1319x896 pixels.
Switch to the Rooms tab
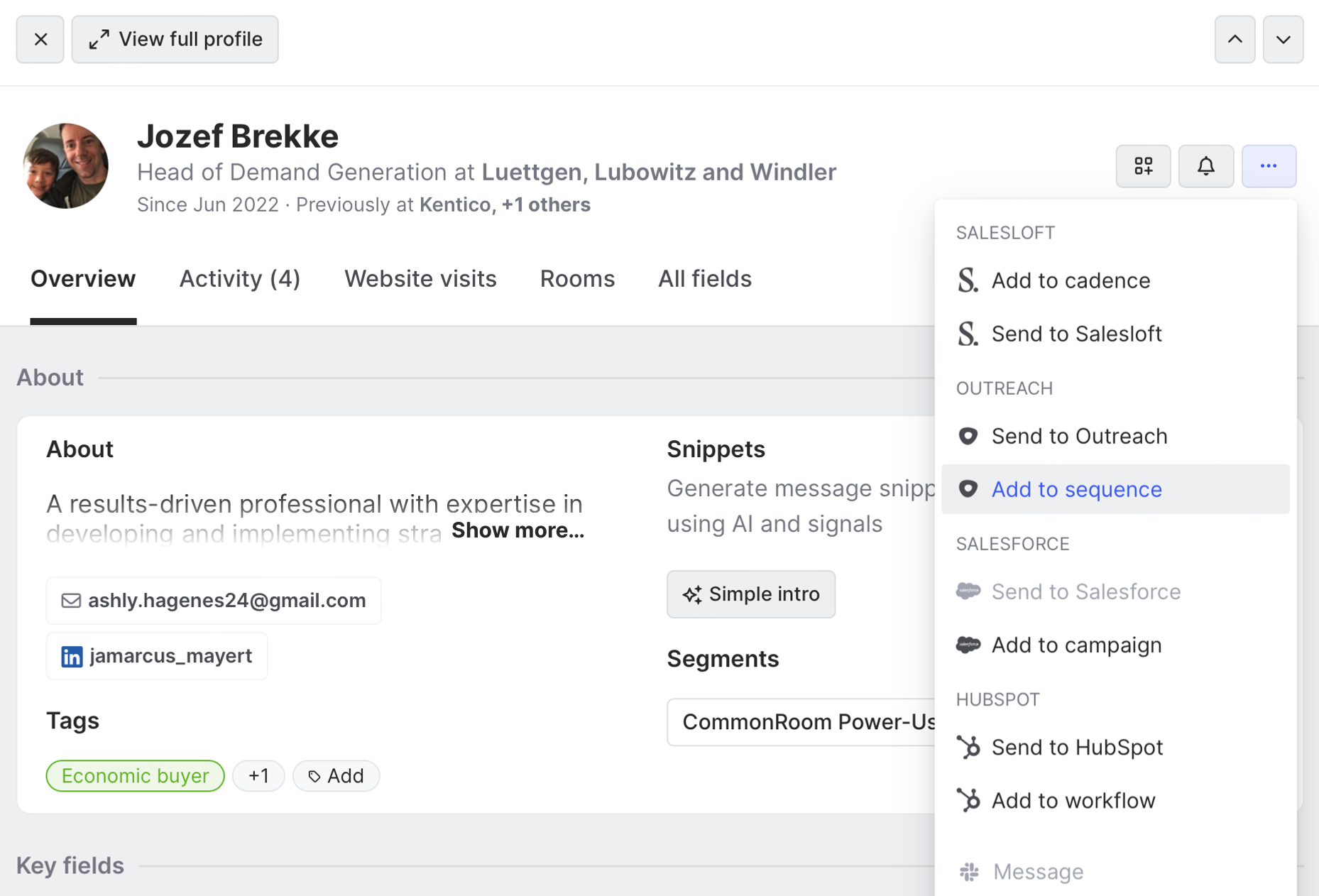pos(577,279)
